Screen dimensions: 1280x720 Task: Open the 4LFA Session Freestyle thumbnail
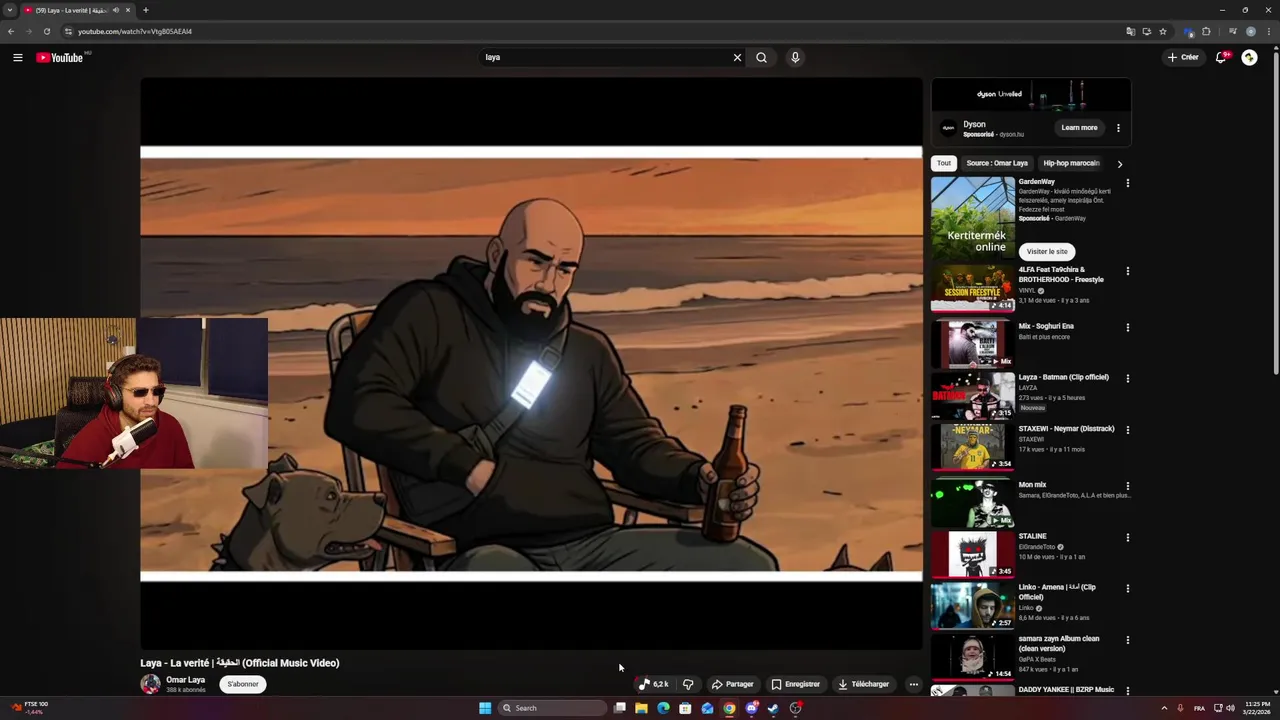coord(973,290)
